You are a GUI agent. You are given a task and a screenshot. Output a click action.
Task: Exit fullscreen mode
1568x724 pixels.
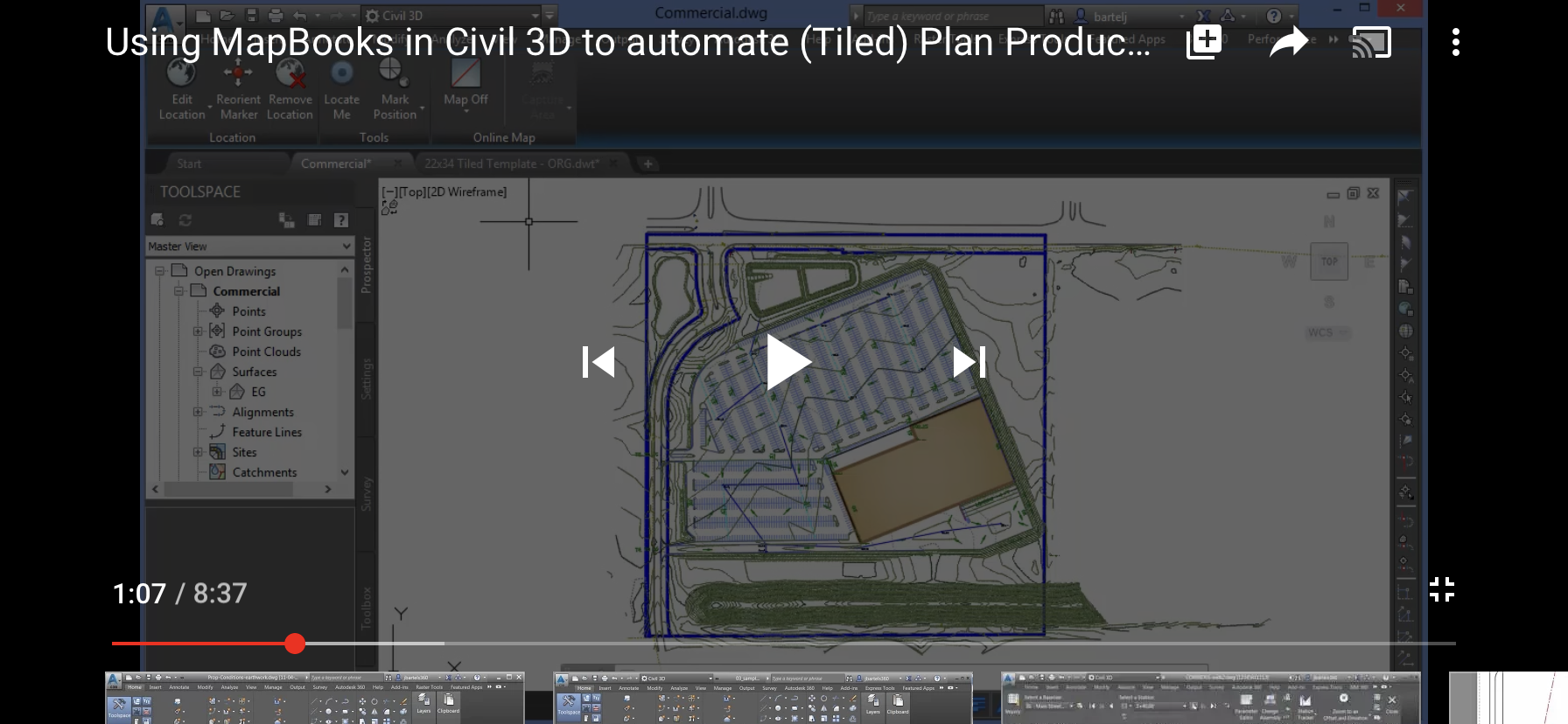coord(1442,589)
